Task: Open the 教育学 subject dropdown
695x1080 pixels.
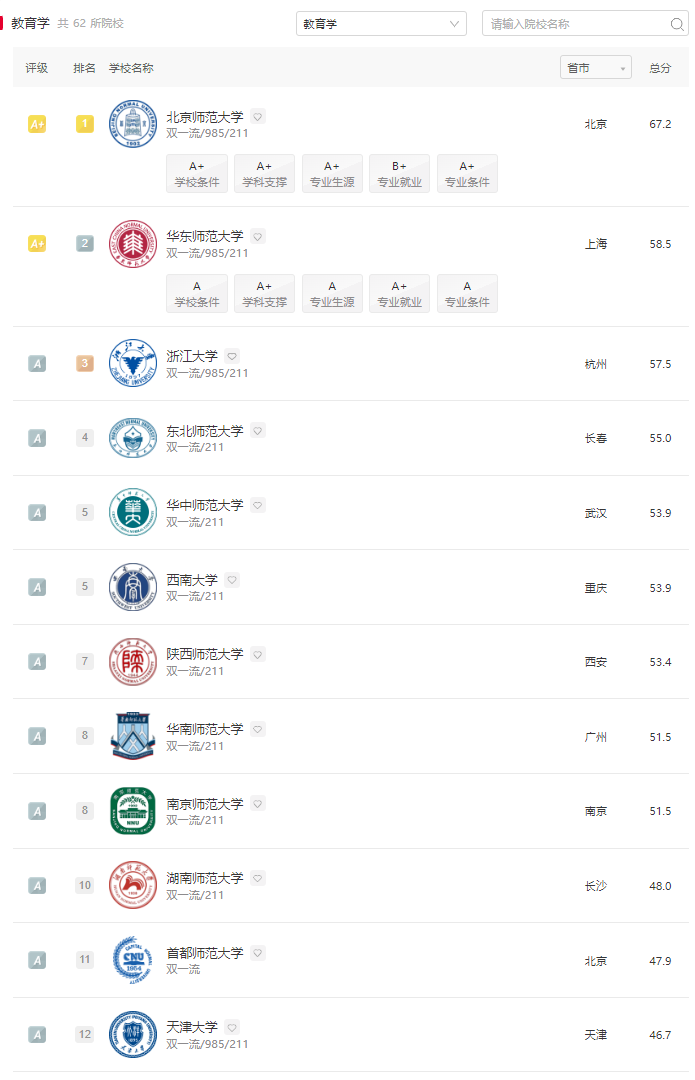Action: [x=380, y=23]
